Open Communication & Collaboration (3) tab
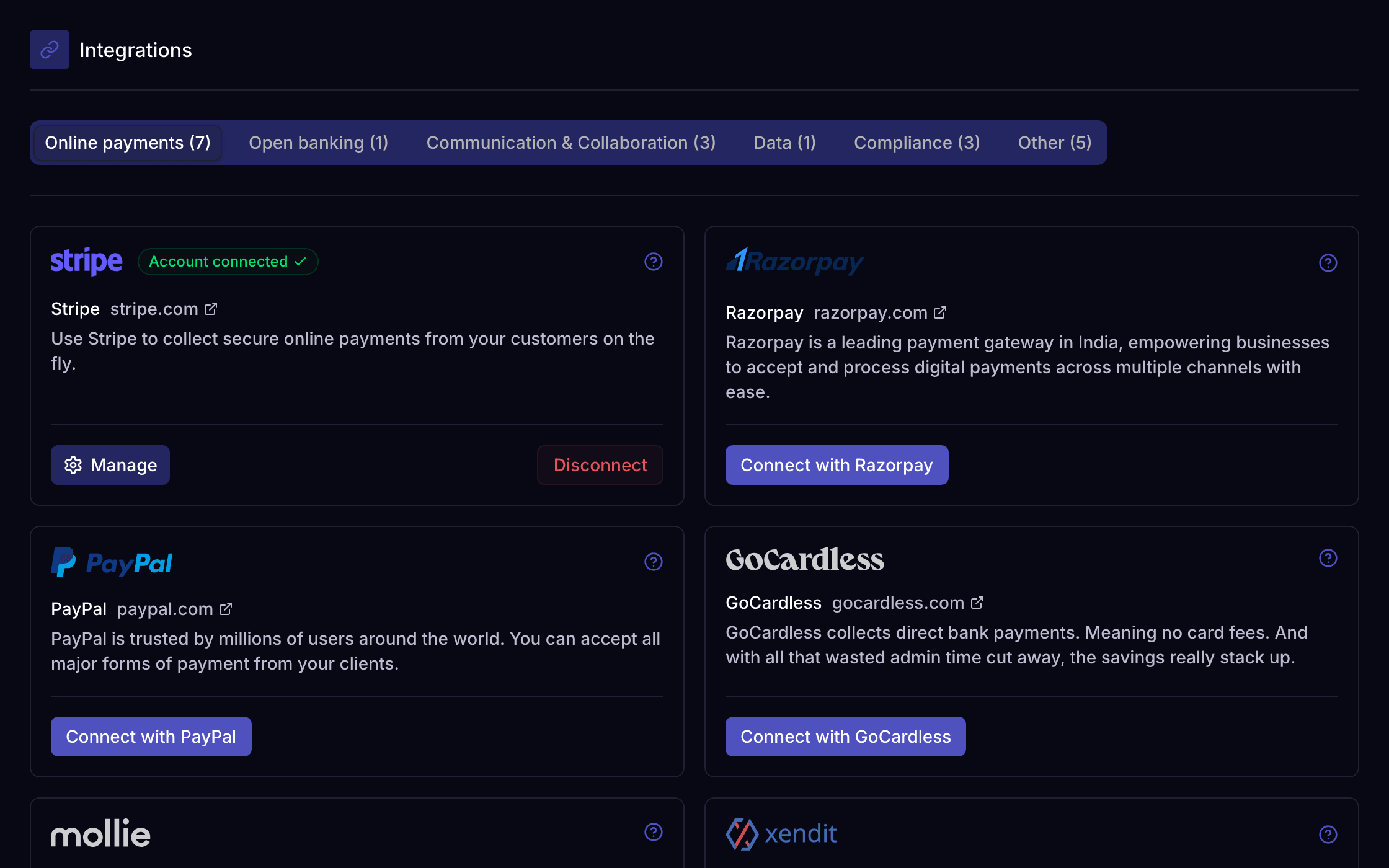Viewport: 1389px width, 868px height. tap(571, 143)
